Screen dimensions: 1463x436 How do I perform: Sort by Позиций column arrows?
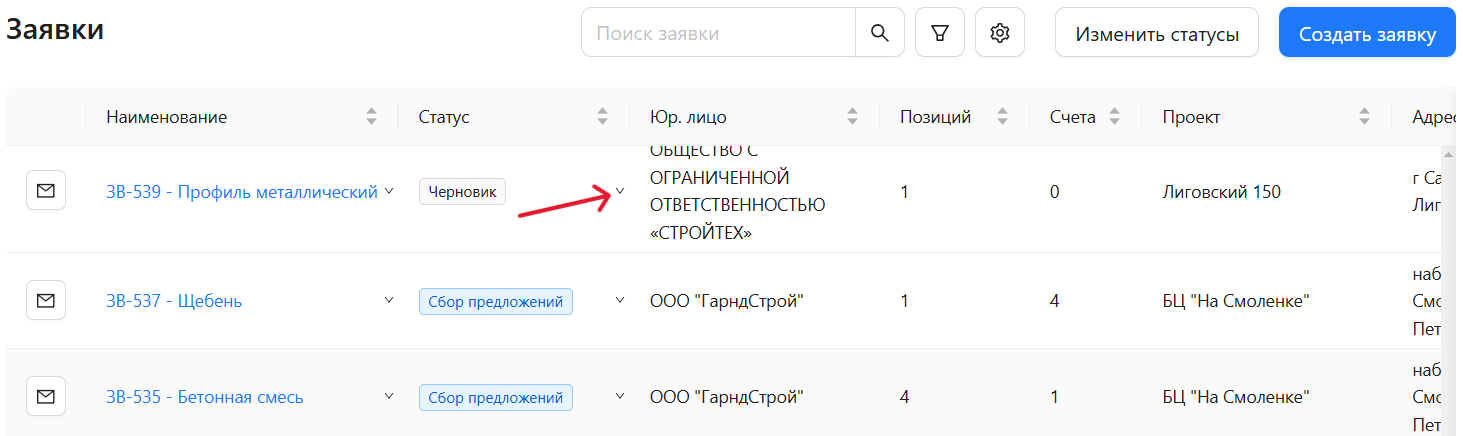coord(1003,117)
